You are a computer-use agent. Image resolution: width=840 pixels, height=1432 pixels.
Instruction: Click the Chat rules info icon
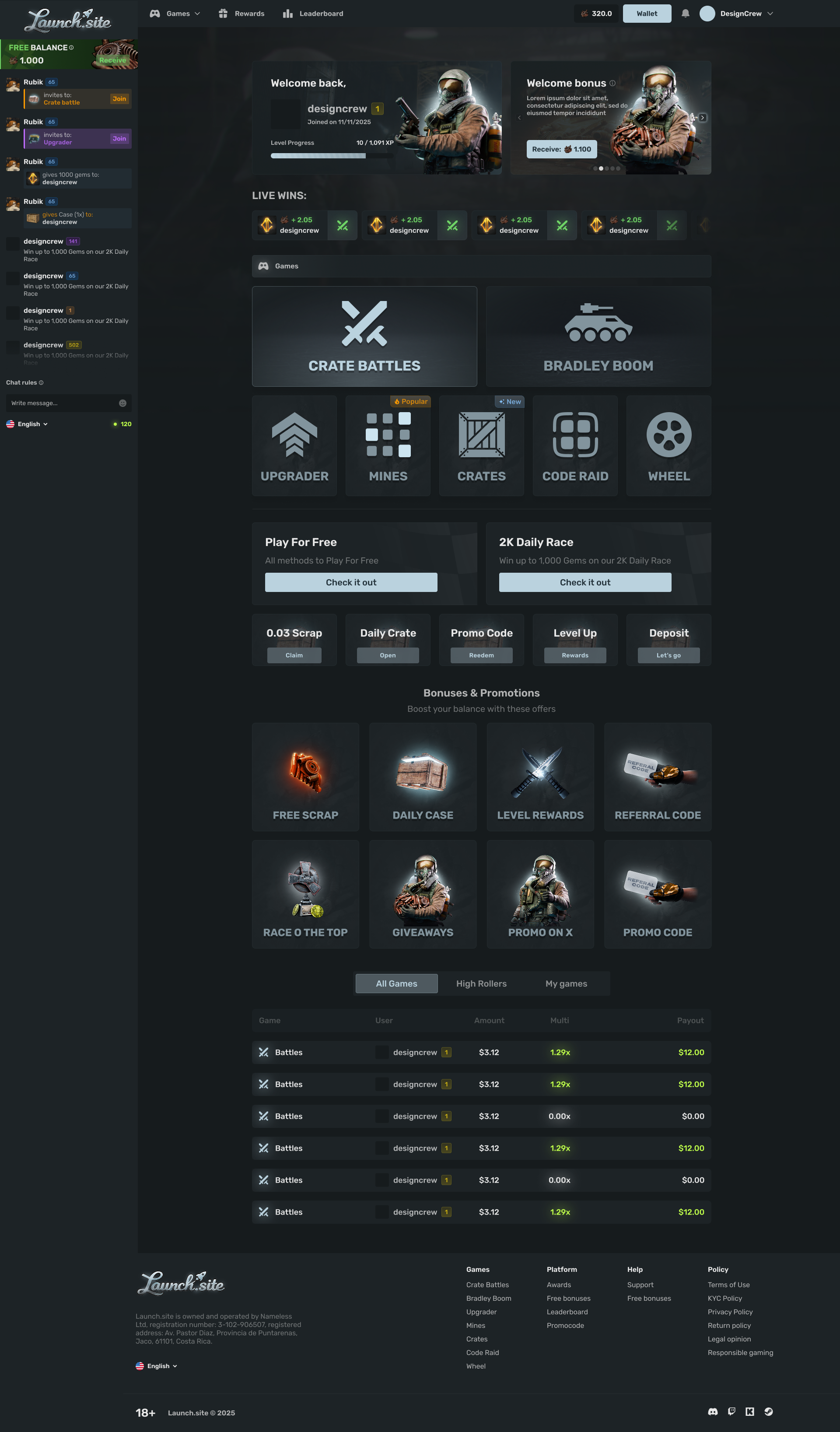coord(41,383)
